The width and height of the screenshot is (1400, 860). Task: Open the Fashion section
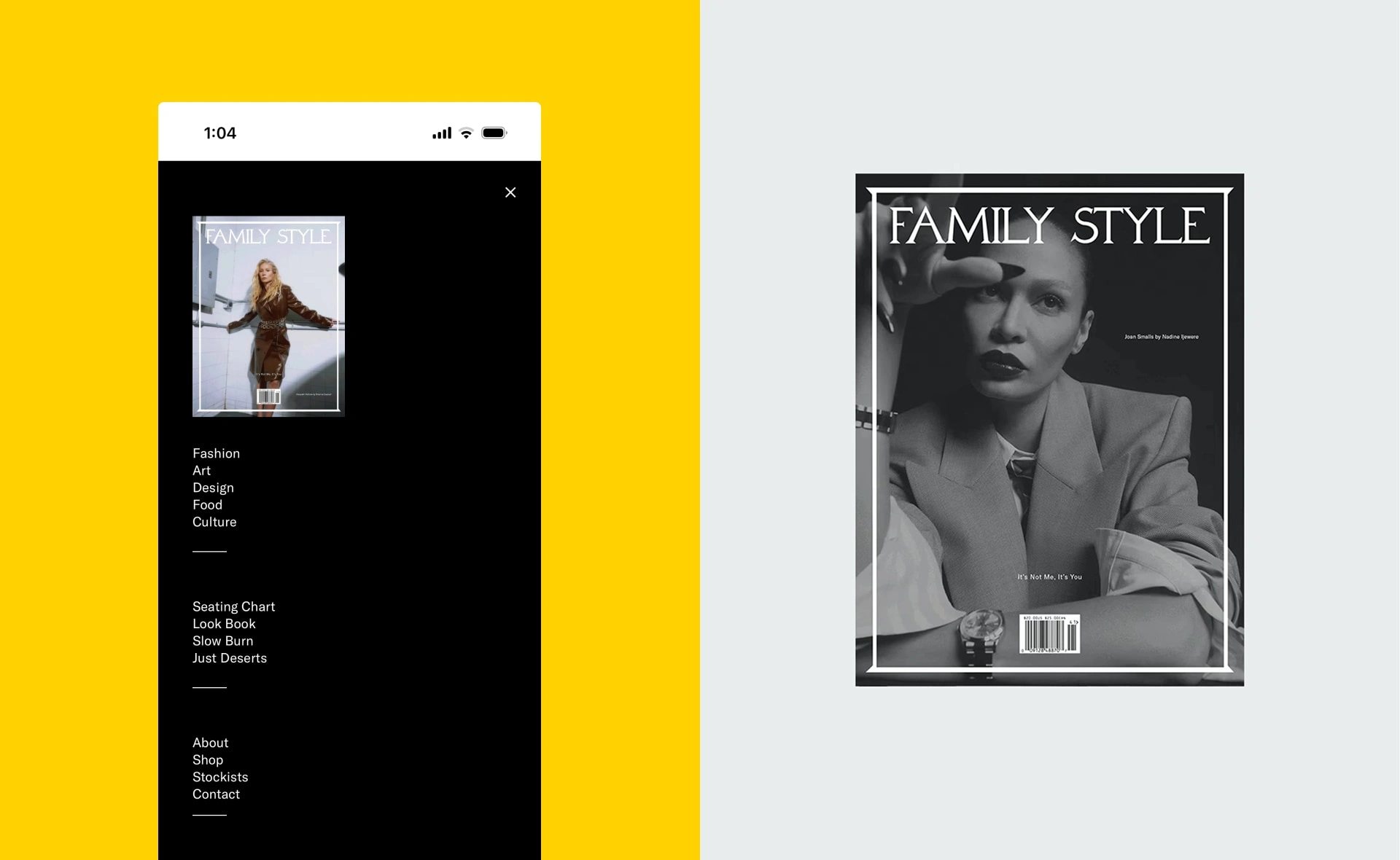click(216, 453)
